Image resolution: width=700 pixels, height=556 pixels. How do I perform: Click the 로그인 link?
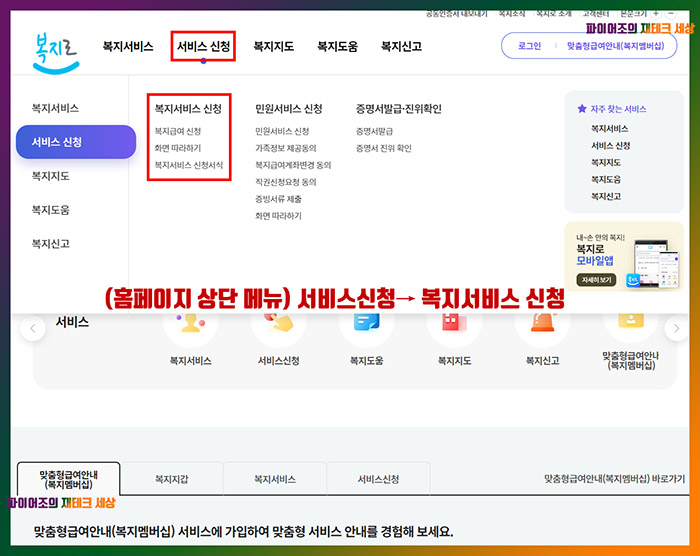point(529,46)
